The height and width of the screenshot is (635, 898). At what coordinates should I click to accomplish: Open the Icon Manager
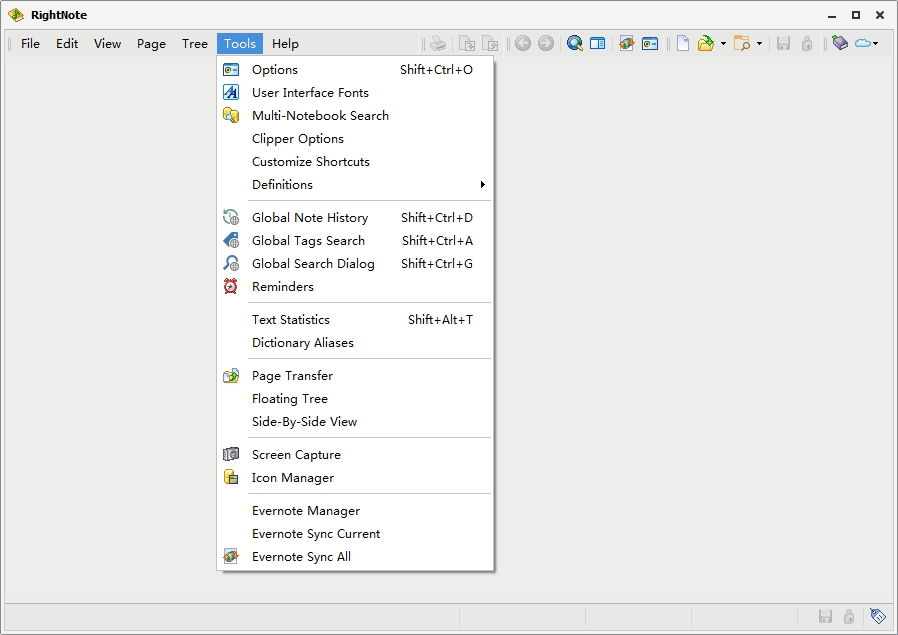355,478
